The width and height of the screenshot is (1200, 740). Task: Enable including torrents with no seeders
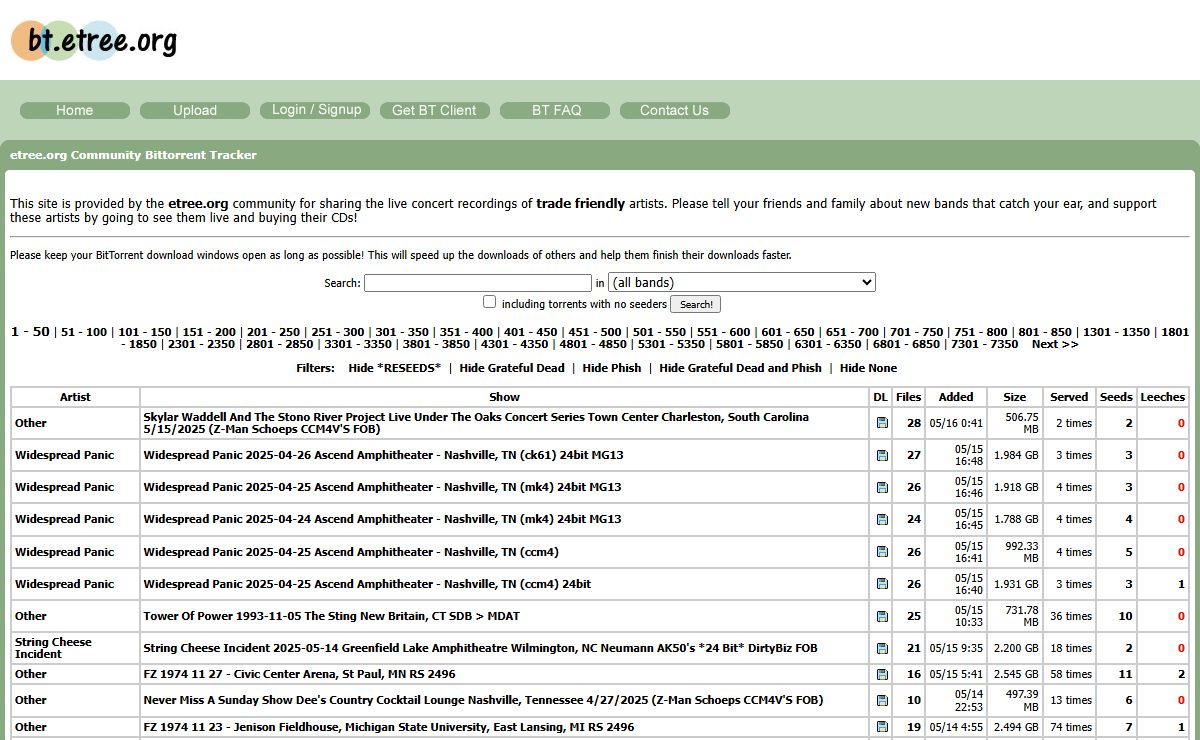(489, 302)
